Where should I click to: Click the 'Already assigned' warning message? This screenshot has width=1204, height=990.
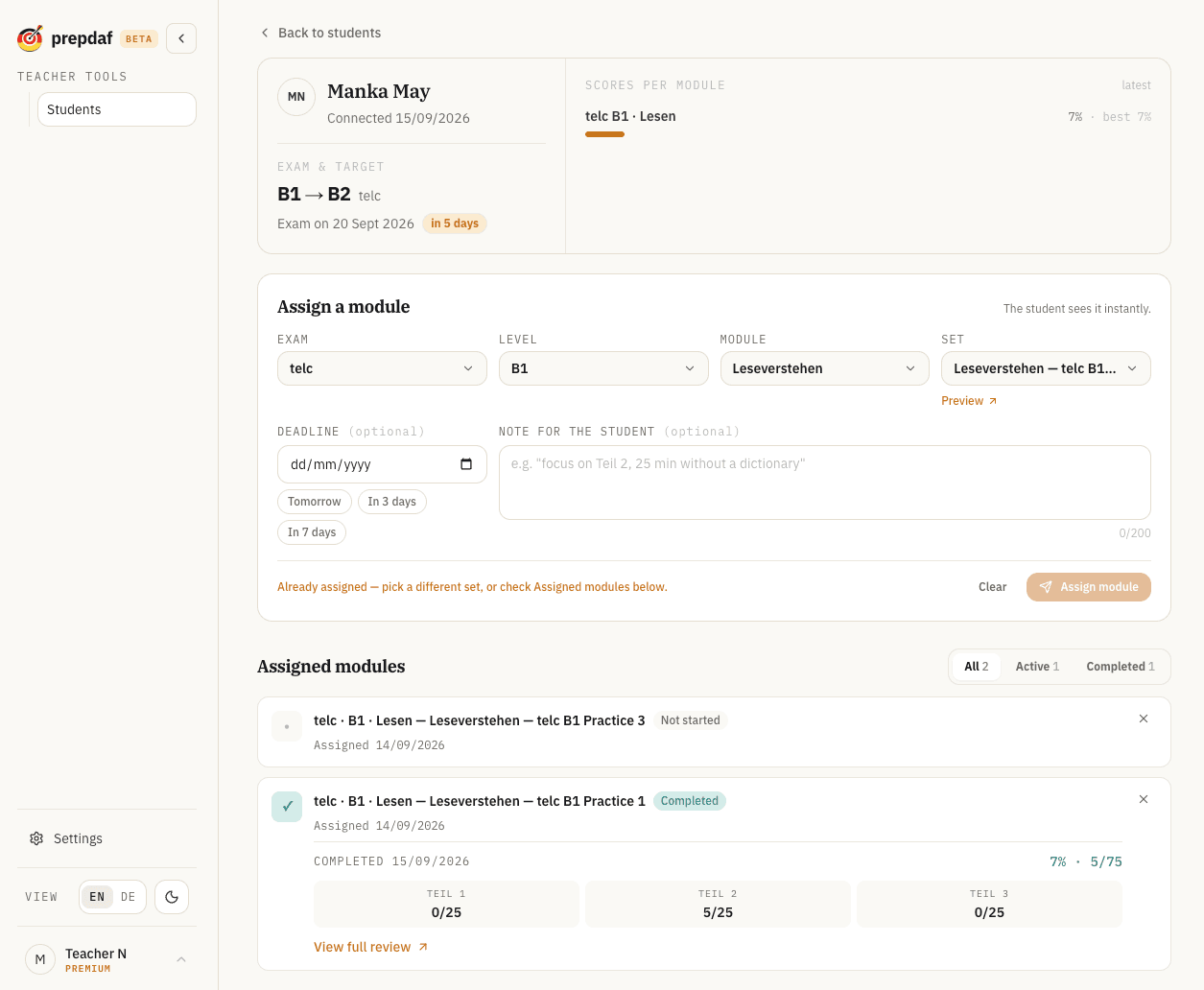pos(472,587)
